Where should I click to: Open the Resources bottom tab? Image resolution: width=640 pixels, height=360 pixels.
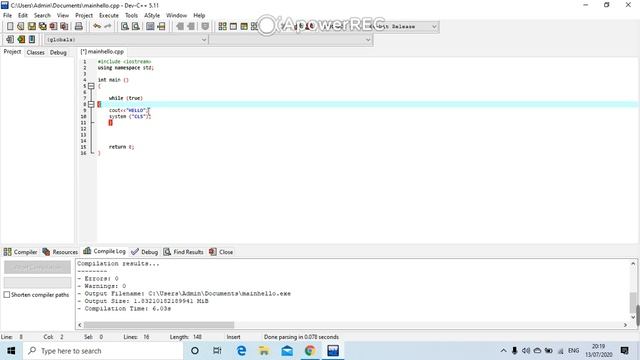tap(60, 252)
